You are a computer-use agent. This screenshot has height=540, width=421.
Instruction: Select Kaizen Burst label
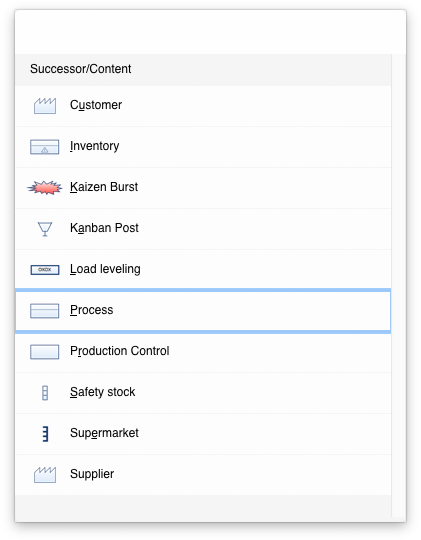pos(104,187)
